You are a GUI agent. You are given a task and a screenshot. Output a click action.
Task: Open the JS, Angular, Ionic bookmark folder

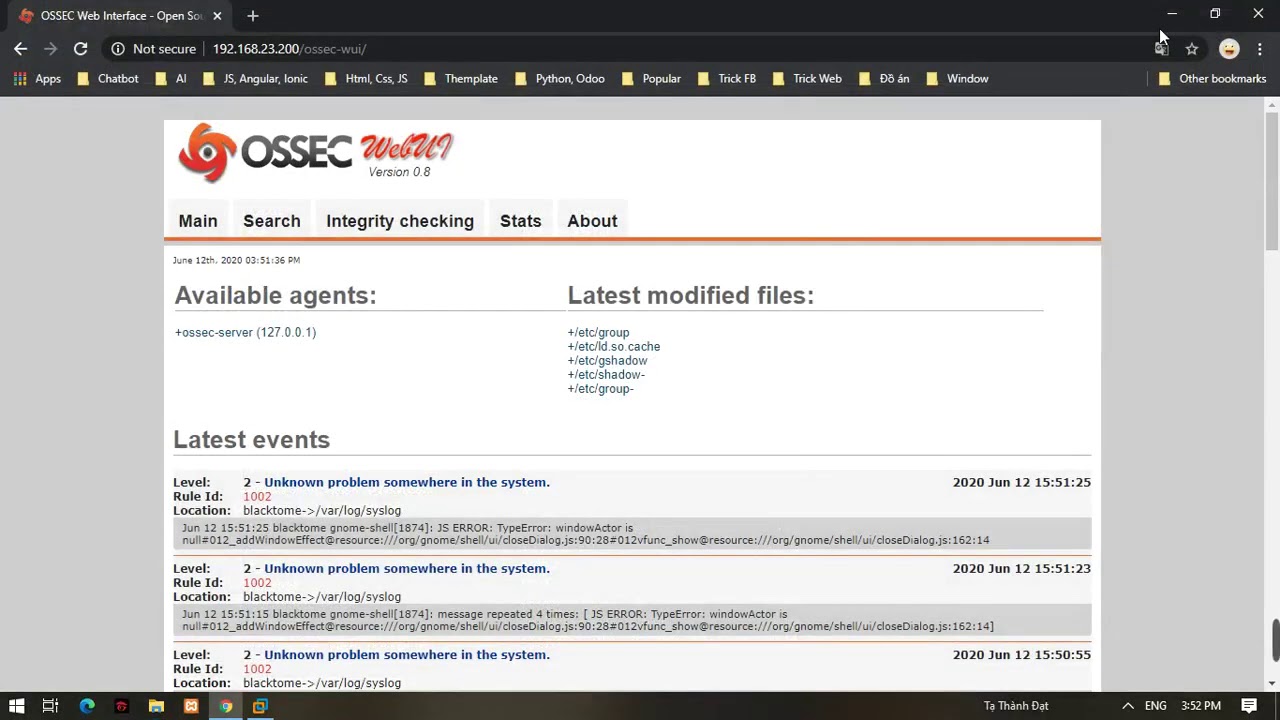(x=255, y=78)
